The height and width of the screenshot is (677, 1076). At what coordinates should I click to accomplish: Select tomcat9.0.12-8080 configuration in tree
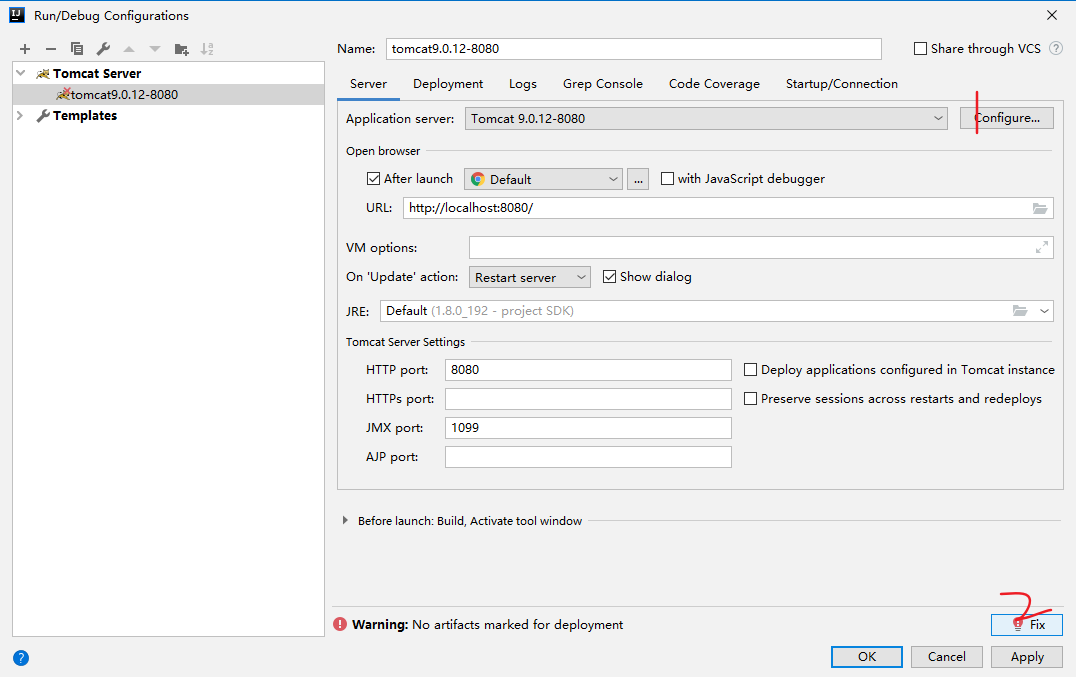[168, 95]
